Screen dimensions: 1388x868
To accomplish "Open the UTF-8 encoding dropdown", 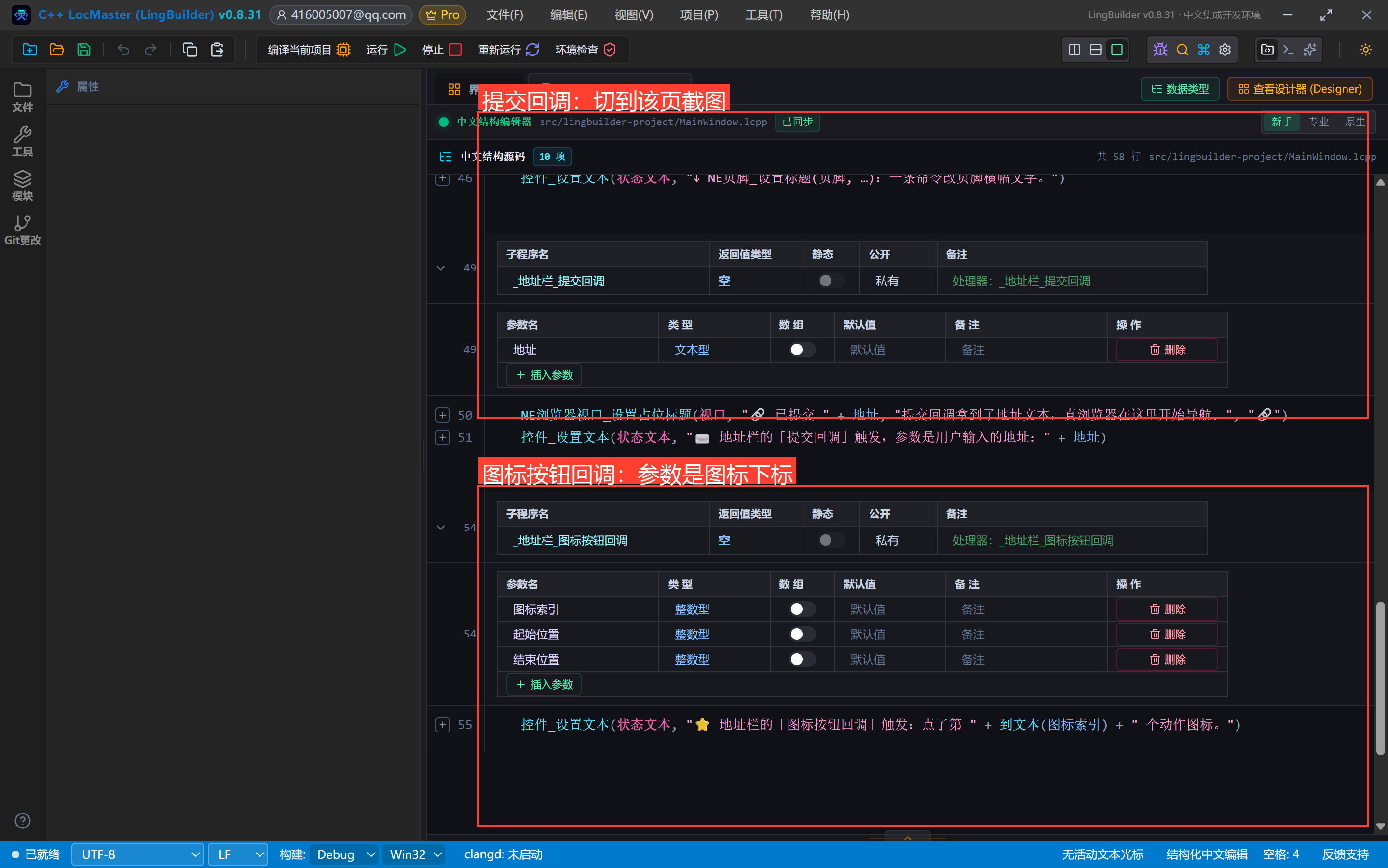I will [x=138, y=854].
